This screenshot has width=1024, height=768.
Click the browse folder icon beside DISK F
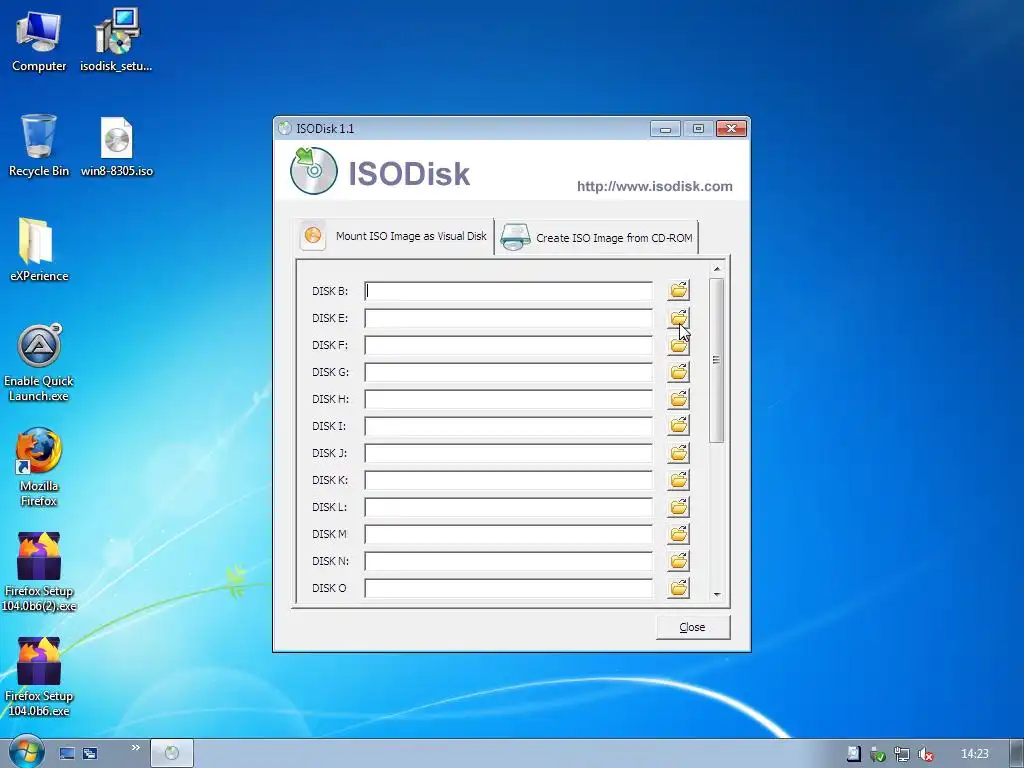click(x=679, y=345)
